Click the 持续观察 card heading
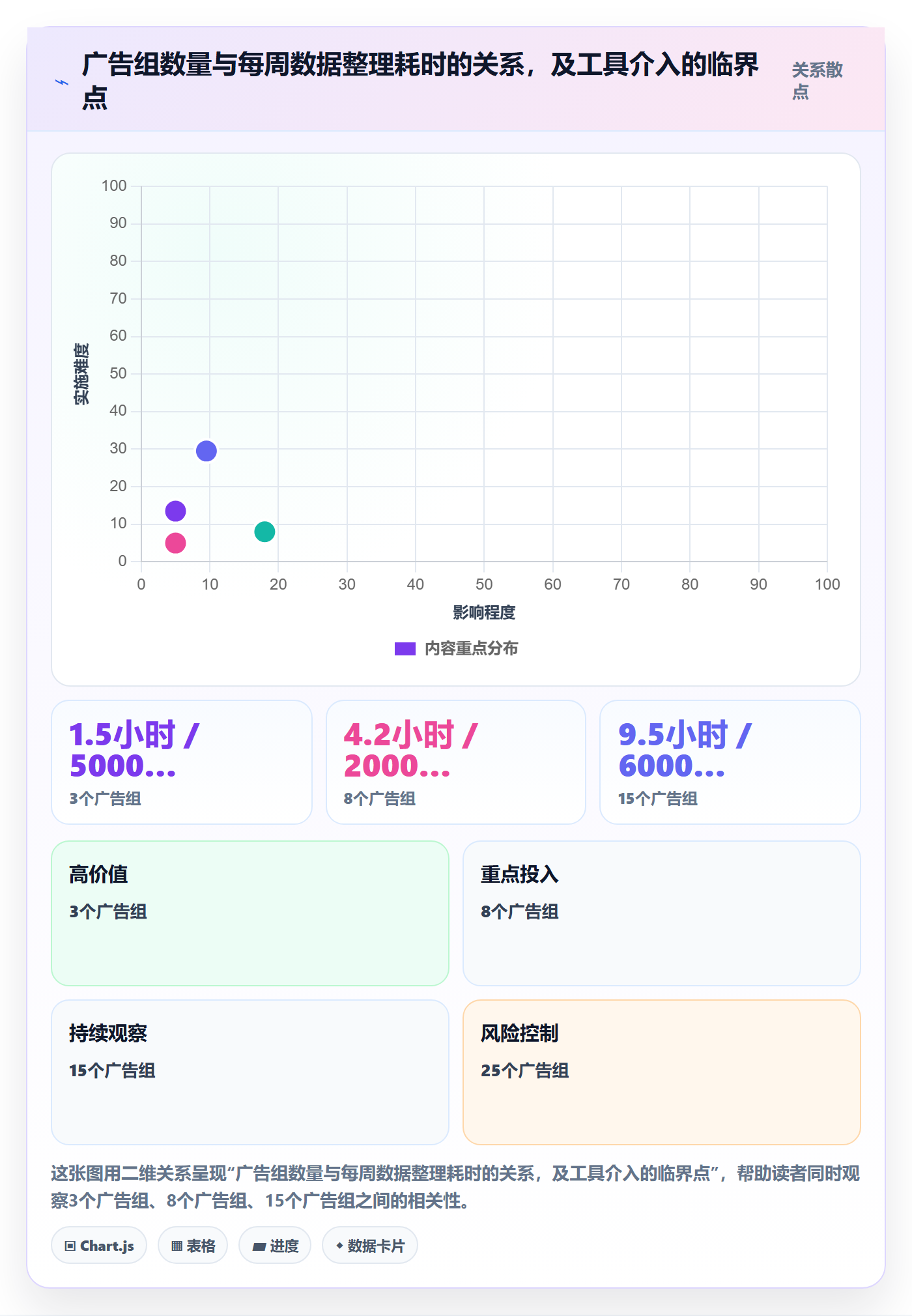Screen dimensions: 912x1316 [108, 1033]
